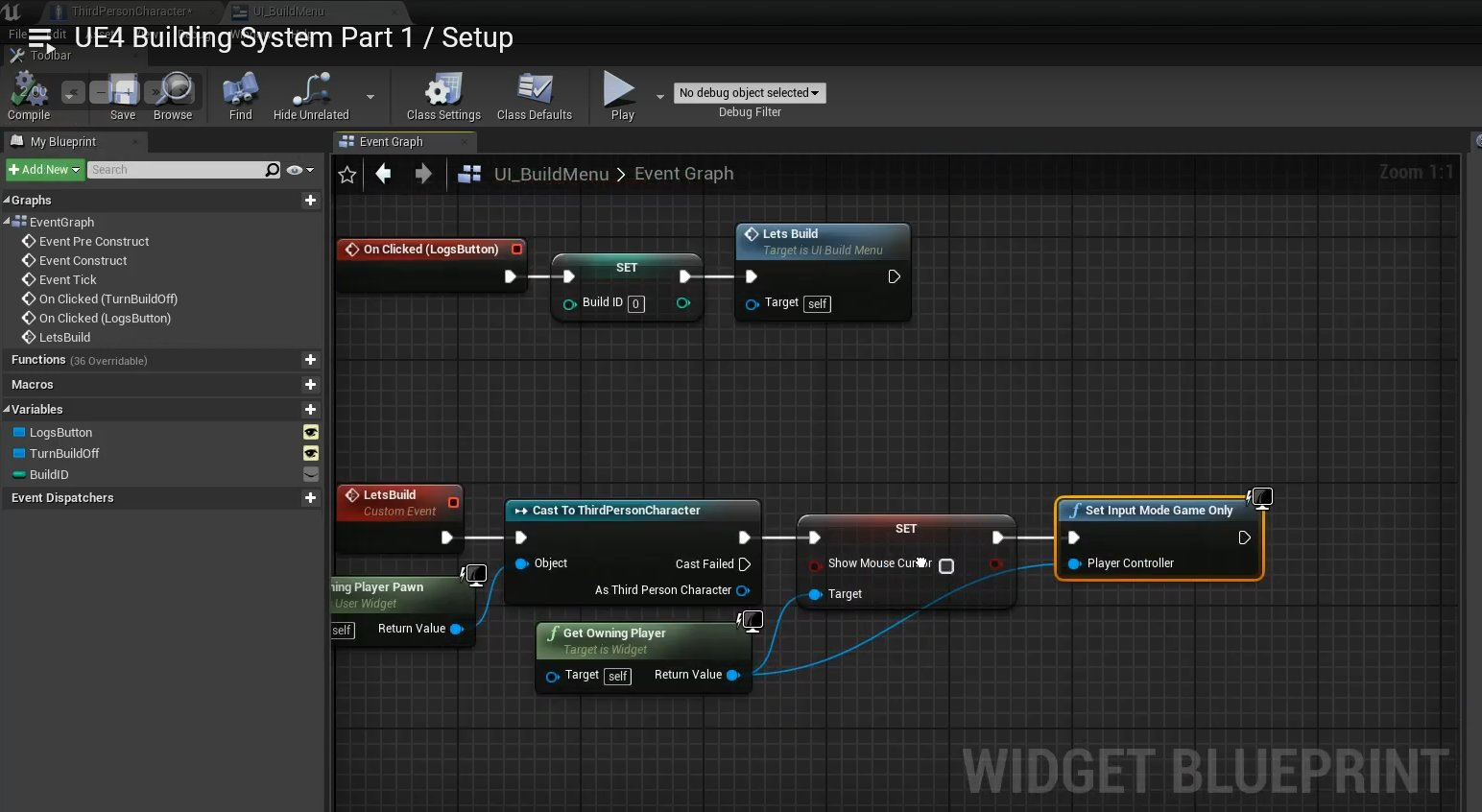Screen dimensions: 1482x812
Task: Switch to the Event Graph tab
Action: [x=391, y=142]
